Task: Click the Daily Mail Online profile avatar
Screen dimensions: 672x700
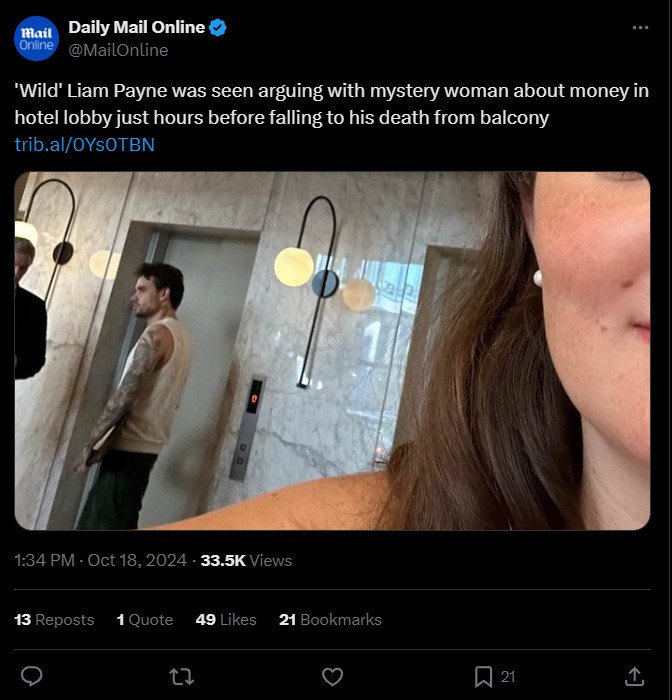Action: point(36,38)
